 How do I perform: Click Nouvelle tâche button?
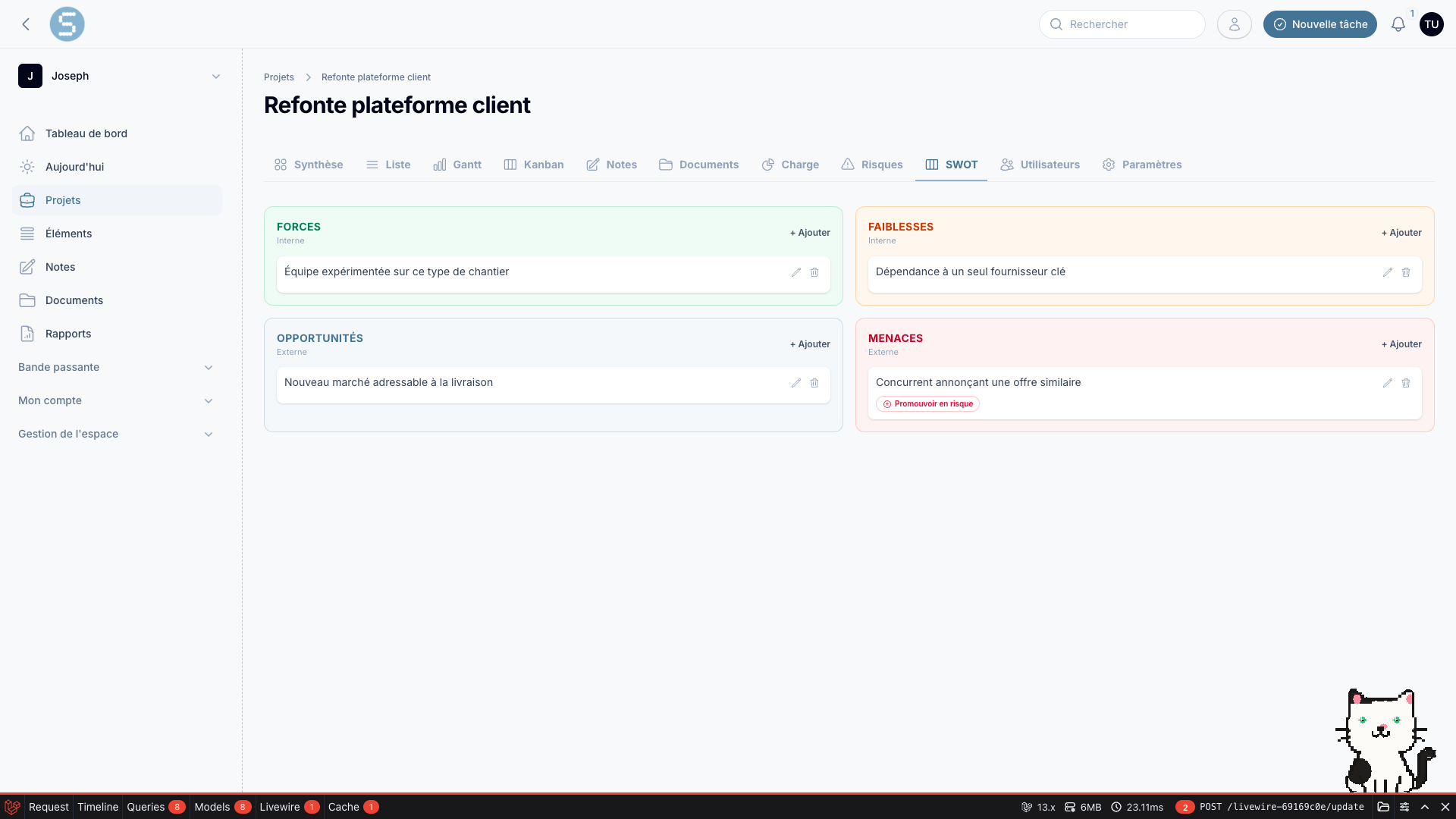[x=1319, y=24]
